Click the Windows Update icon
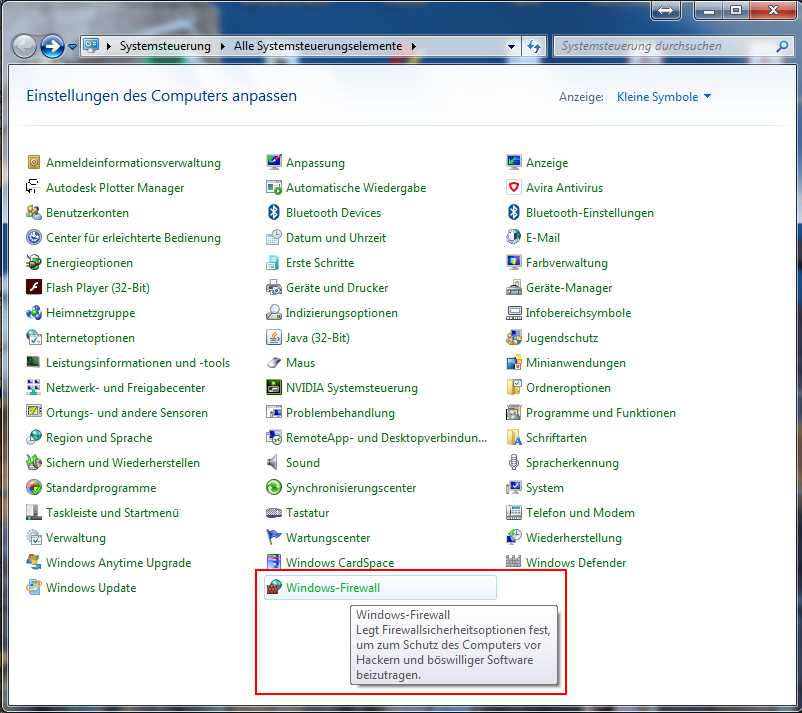Viewport: 802px width, 713px height. pyautogui.click(x=34, y=587)
